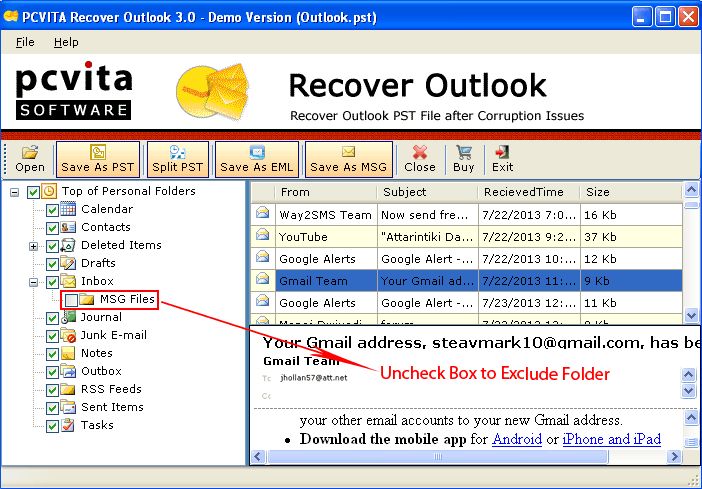
Task: Click envelope icon of YouTube message
Action: click(263, 235)
